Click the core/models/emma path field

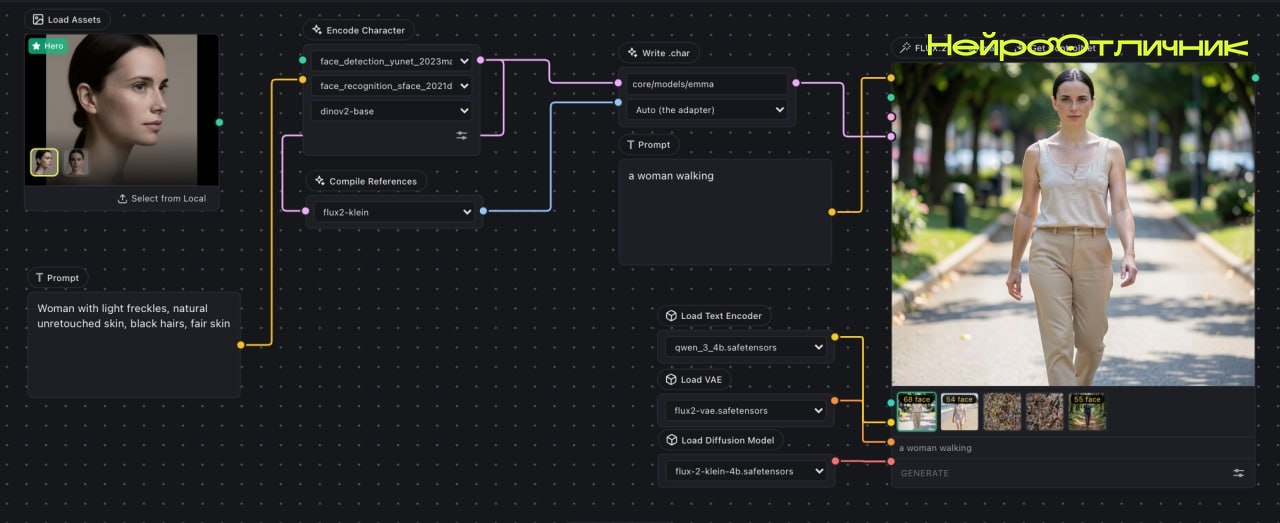coord(707,84)
